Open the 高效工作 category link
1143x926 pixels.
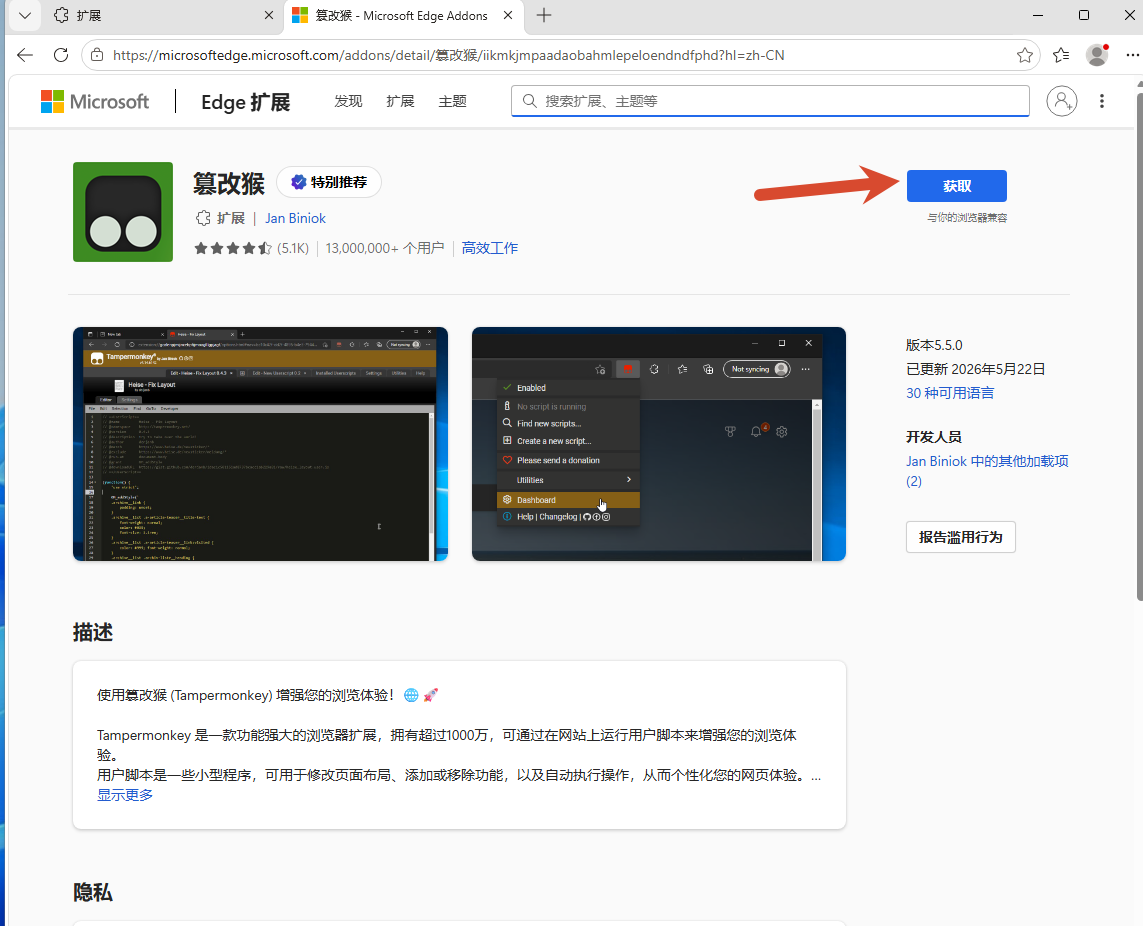click(490, 249)
